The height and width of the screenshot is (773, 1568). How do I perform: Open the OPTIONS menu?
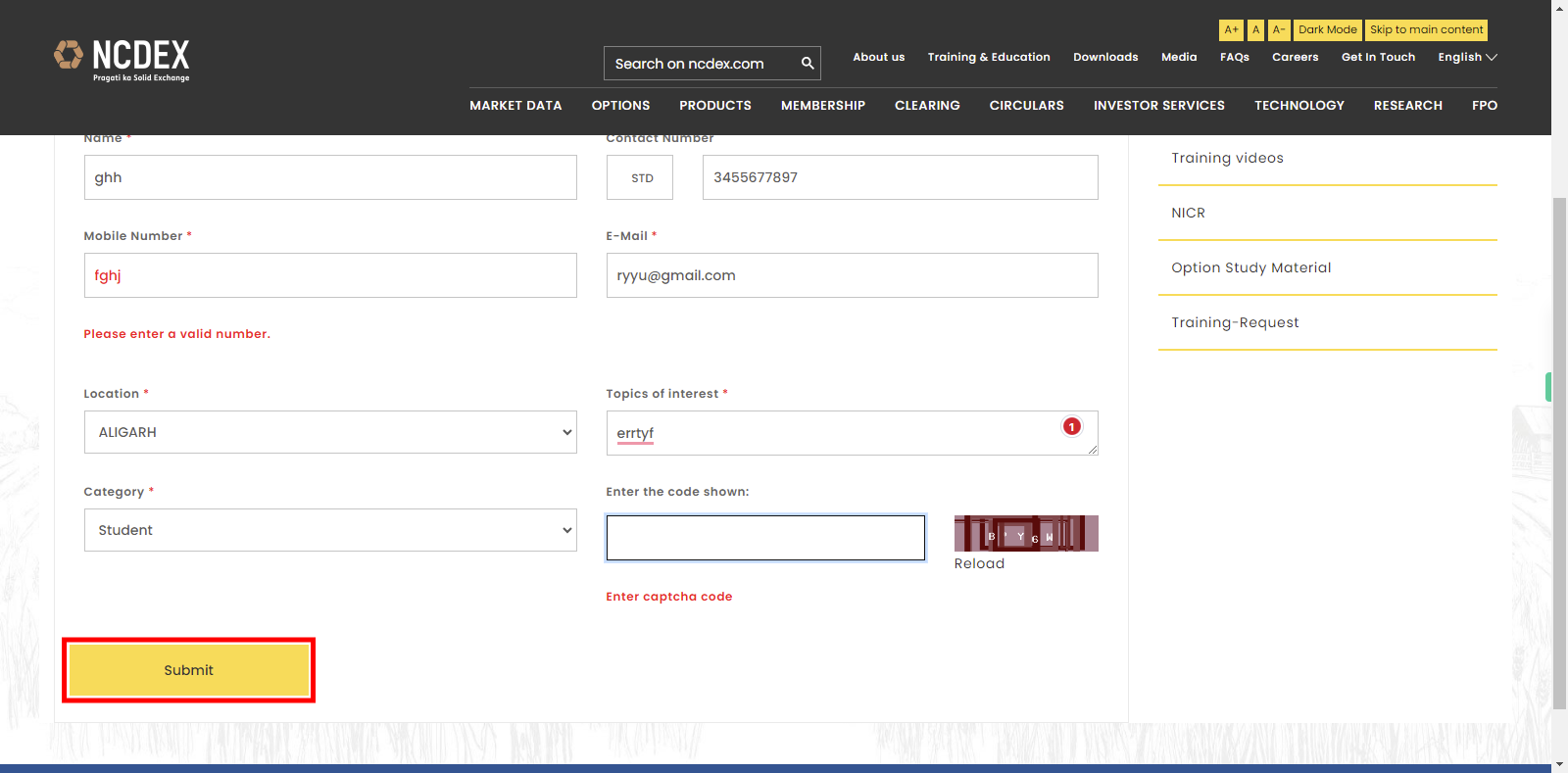(x=620, y=105)
